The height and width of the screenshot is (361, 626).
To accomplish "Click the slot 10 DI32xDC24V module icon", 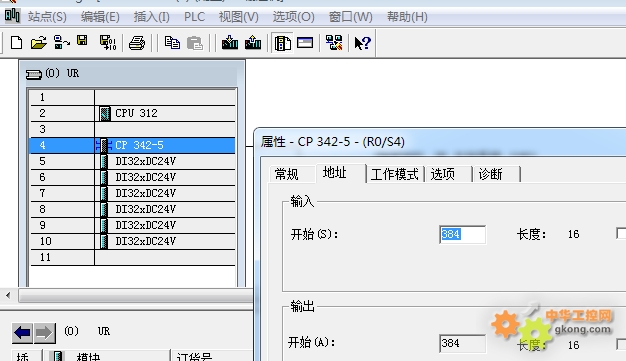I will pyautogui.click(x=104, y=241).
